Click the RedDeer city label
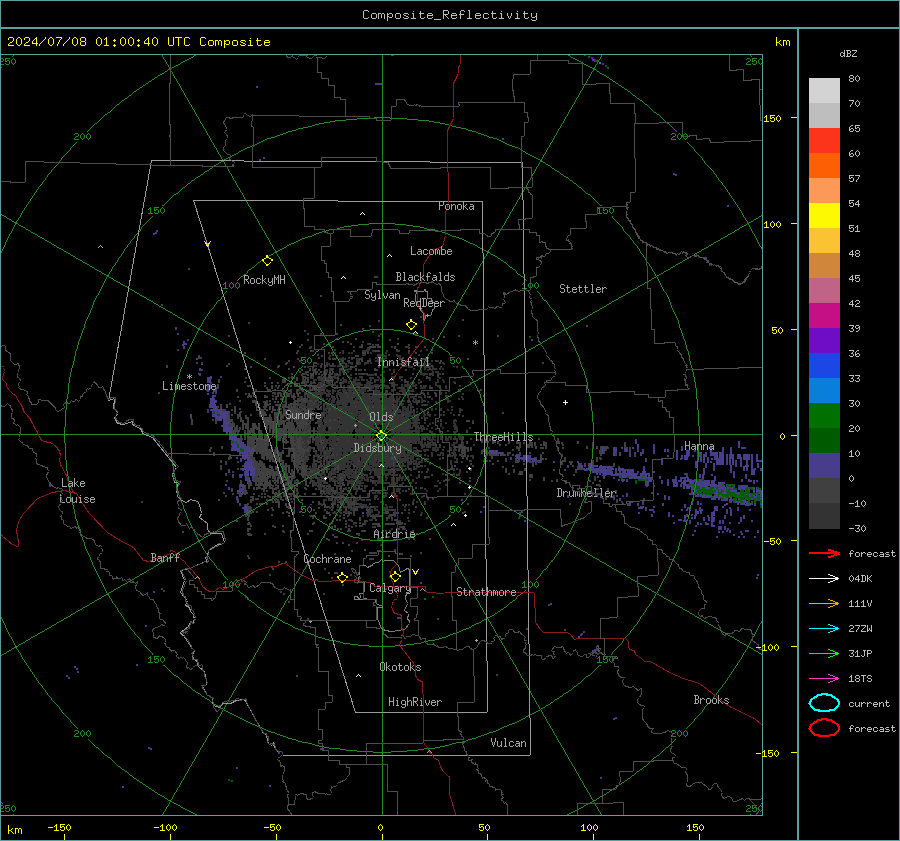 tap(424, 303)
